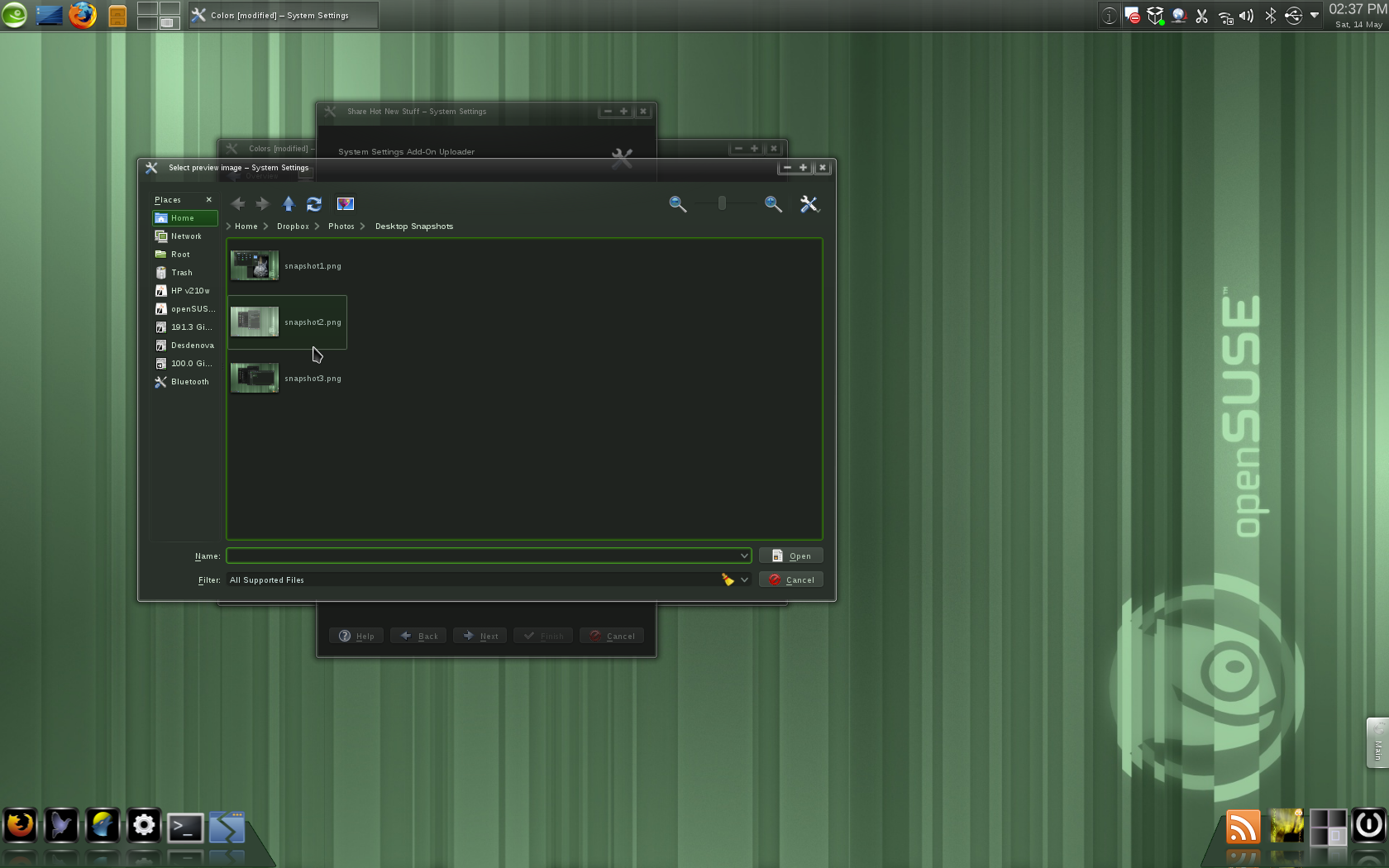1389x868 pixels.
Task: Open settings gear in bottom dock
Action: [144, 825]
